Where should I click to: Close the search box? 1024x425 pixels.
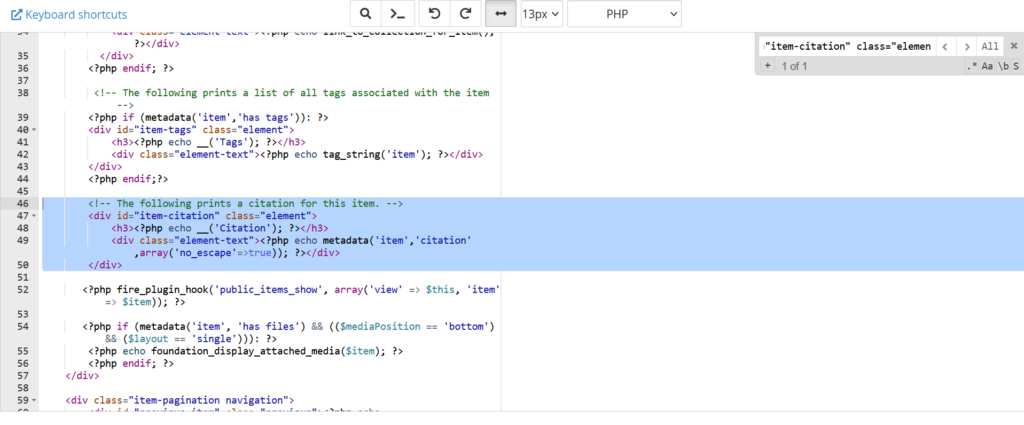click(x=1014, y=46)
